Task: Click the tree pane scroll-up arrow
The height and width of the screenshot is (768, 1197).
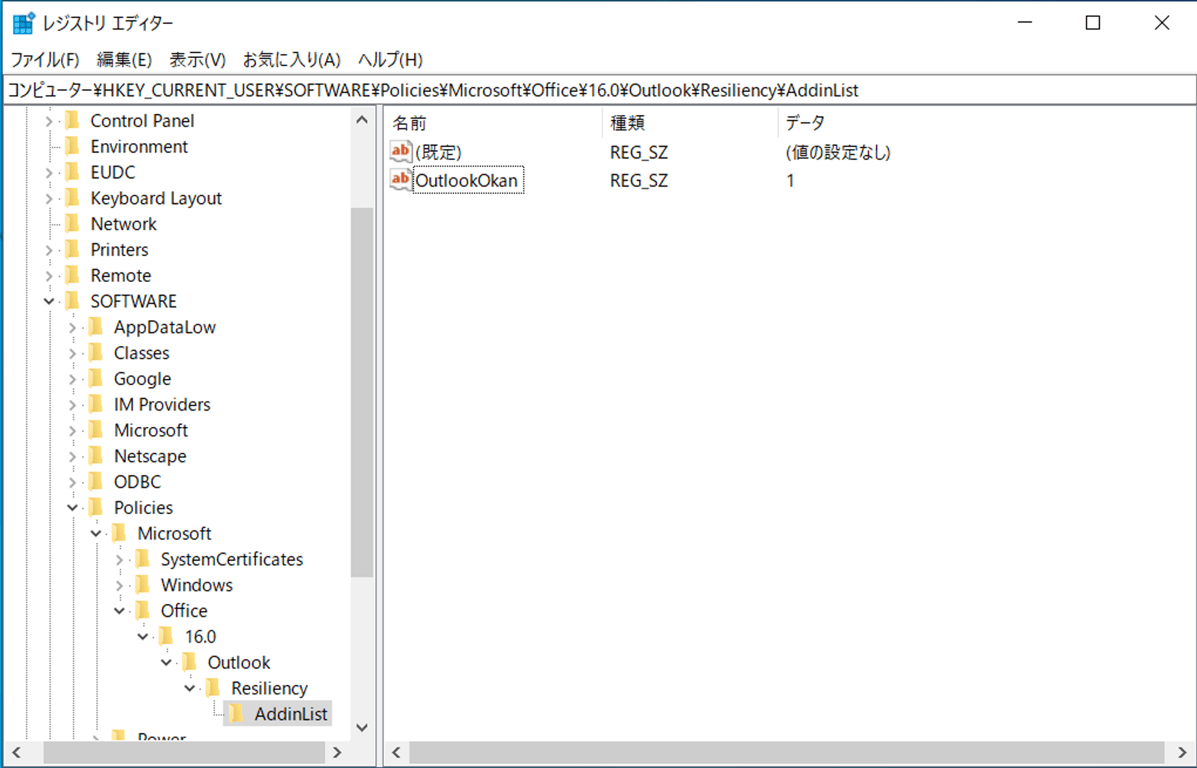Action: (362, 120)
